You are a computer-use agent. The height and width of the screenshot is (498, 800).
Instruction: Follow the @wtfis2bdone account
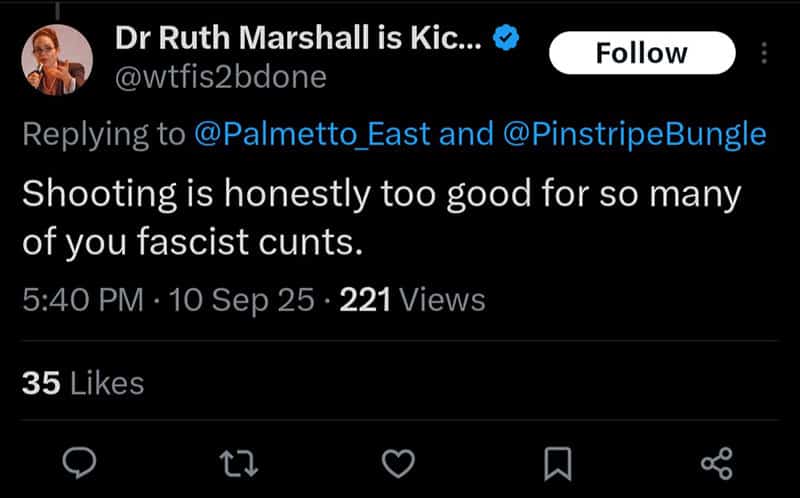click(642, 53)
